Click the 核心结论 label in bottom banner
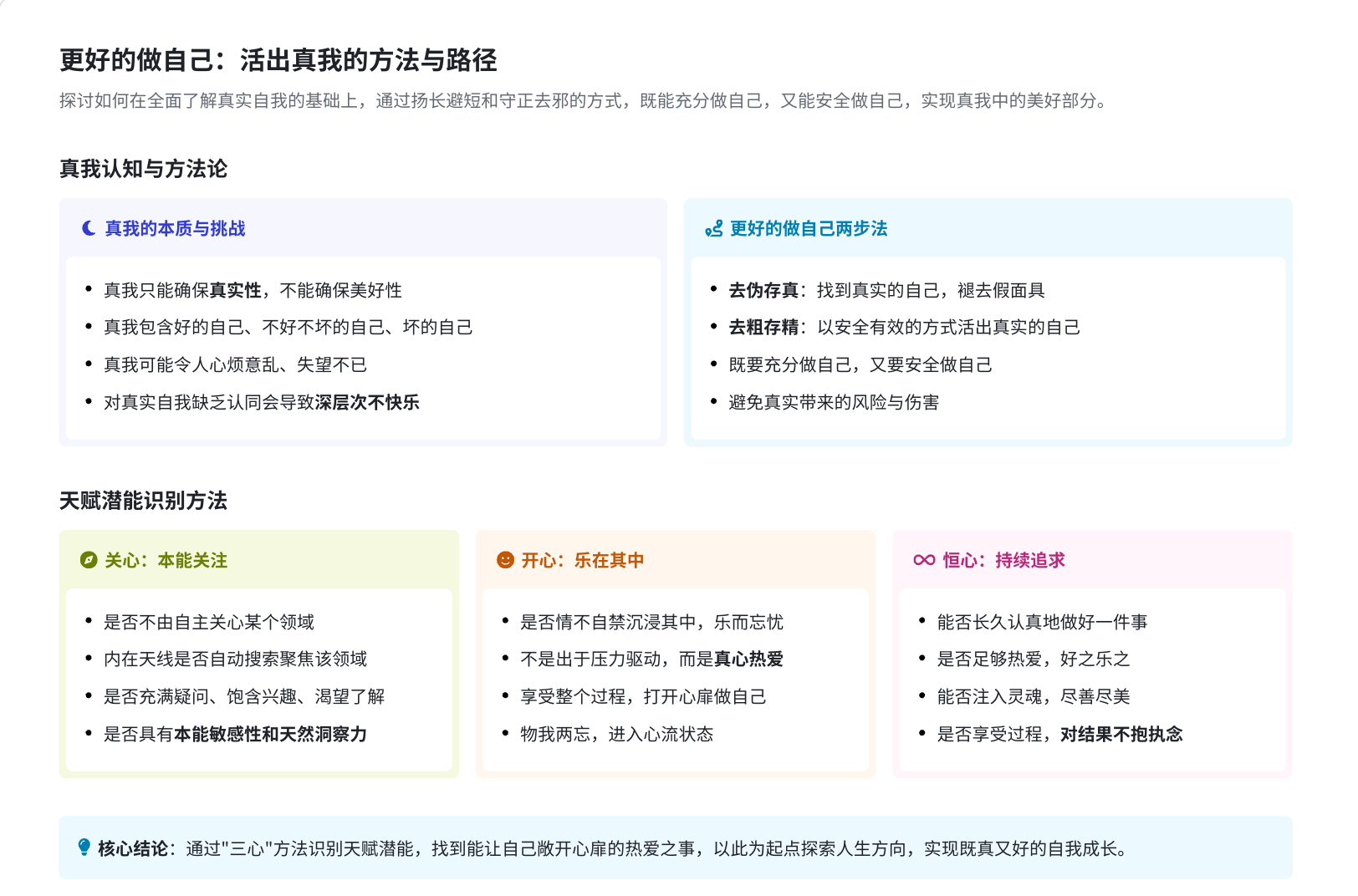Image resolution: width=1358 pixels, height=896 pixels. click(x=132, y=848)
